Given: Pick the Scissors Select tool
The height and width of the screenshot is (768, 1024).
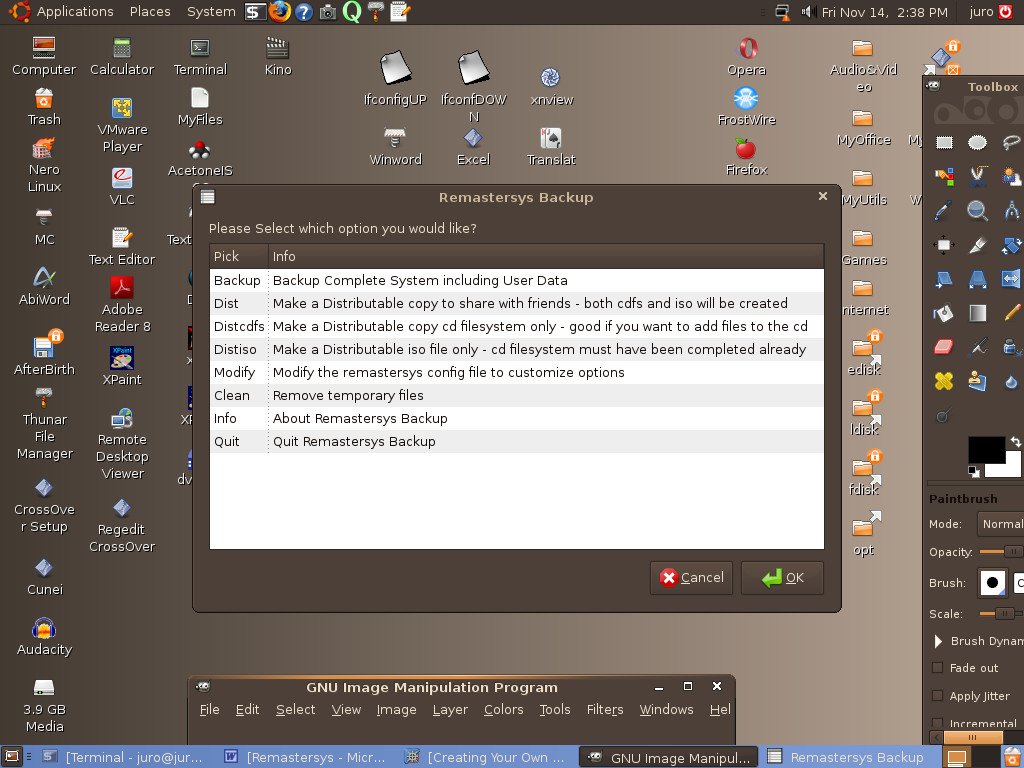Looking at the screenshot, I should (x=978, y=177).
